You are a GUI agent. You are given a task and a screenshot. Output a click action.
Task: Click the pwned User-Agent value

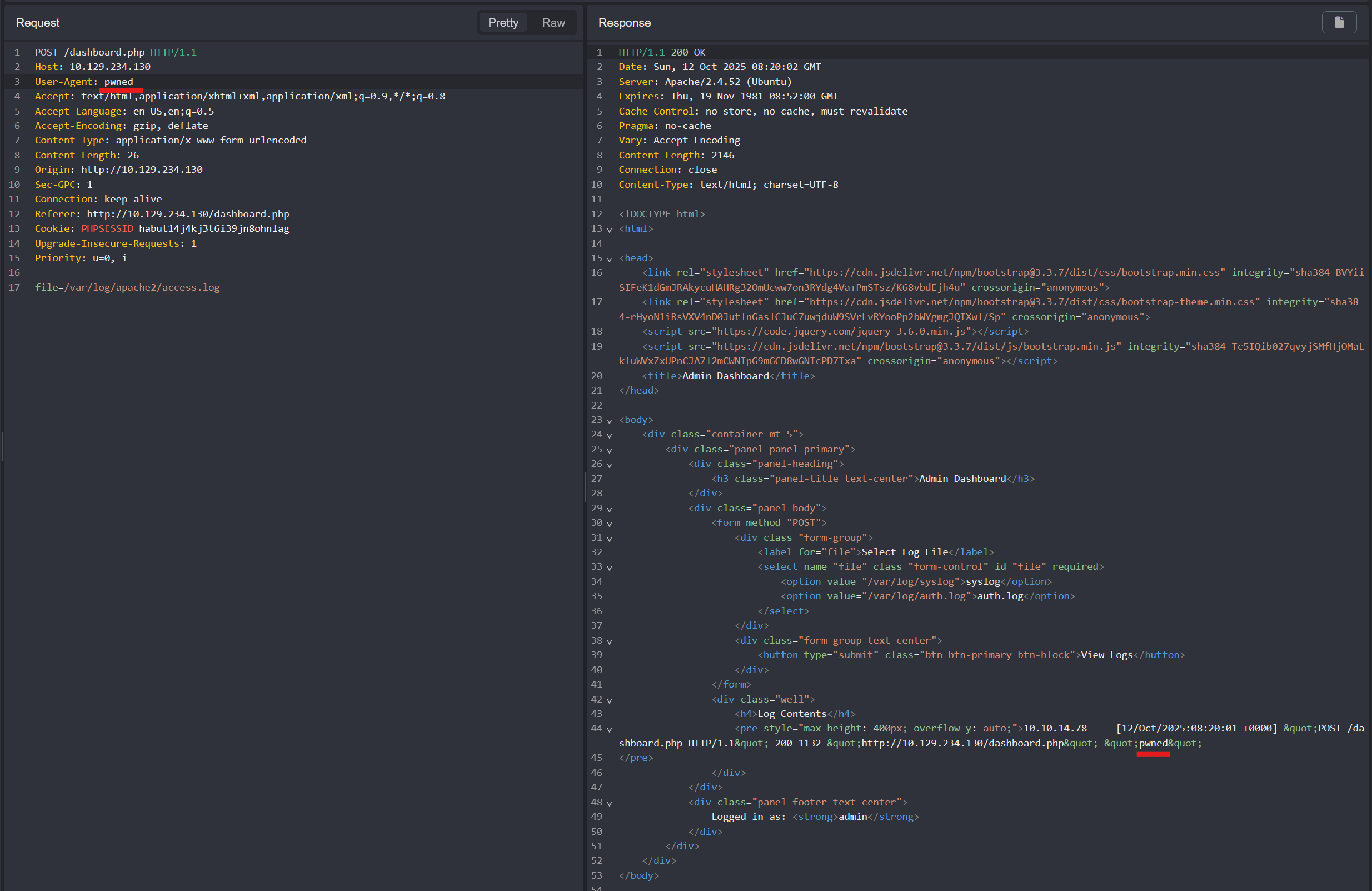(118, 82)
